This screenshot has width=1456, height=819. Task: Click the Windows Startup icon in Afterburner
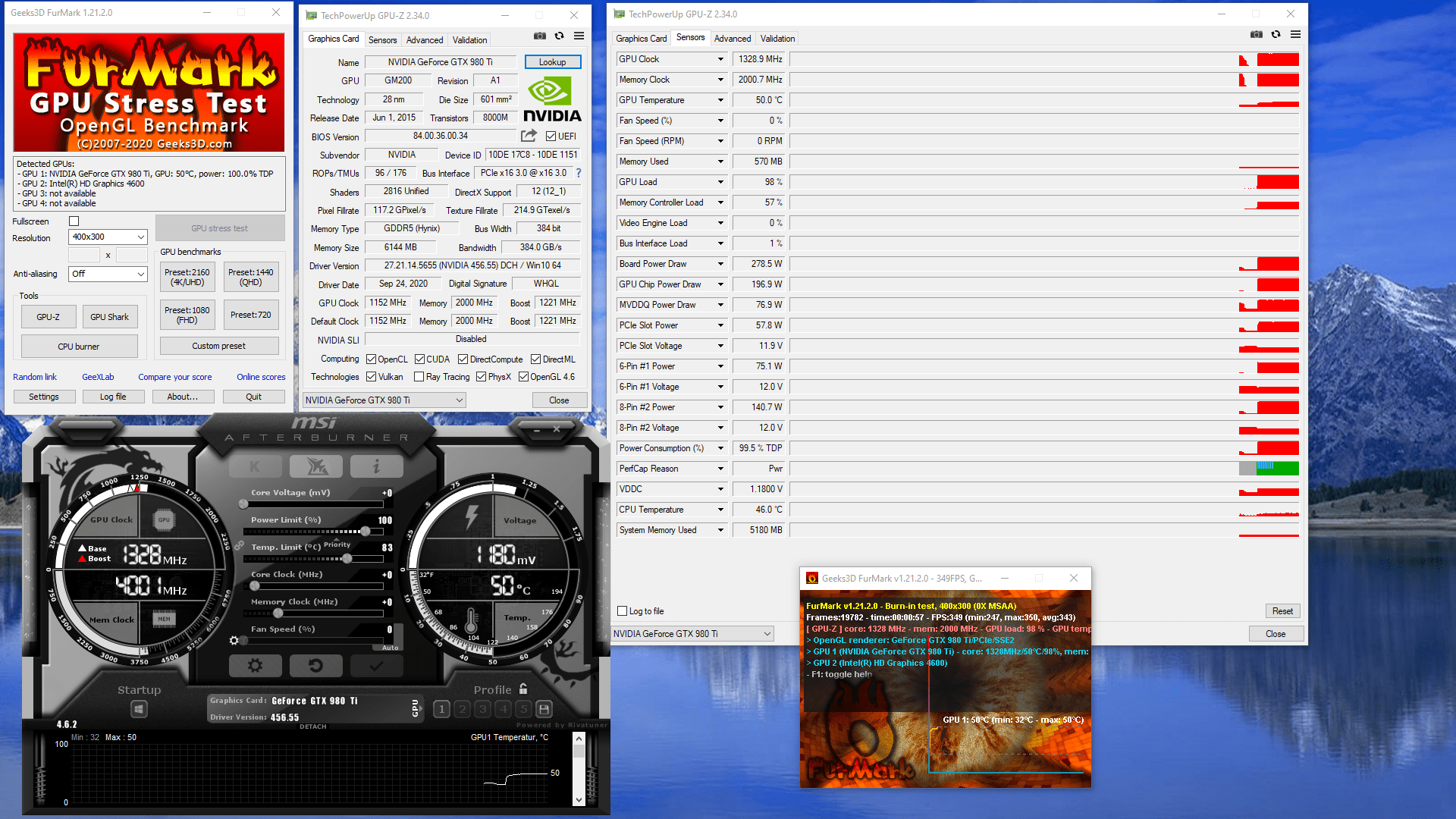[139, 709]
